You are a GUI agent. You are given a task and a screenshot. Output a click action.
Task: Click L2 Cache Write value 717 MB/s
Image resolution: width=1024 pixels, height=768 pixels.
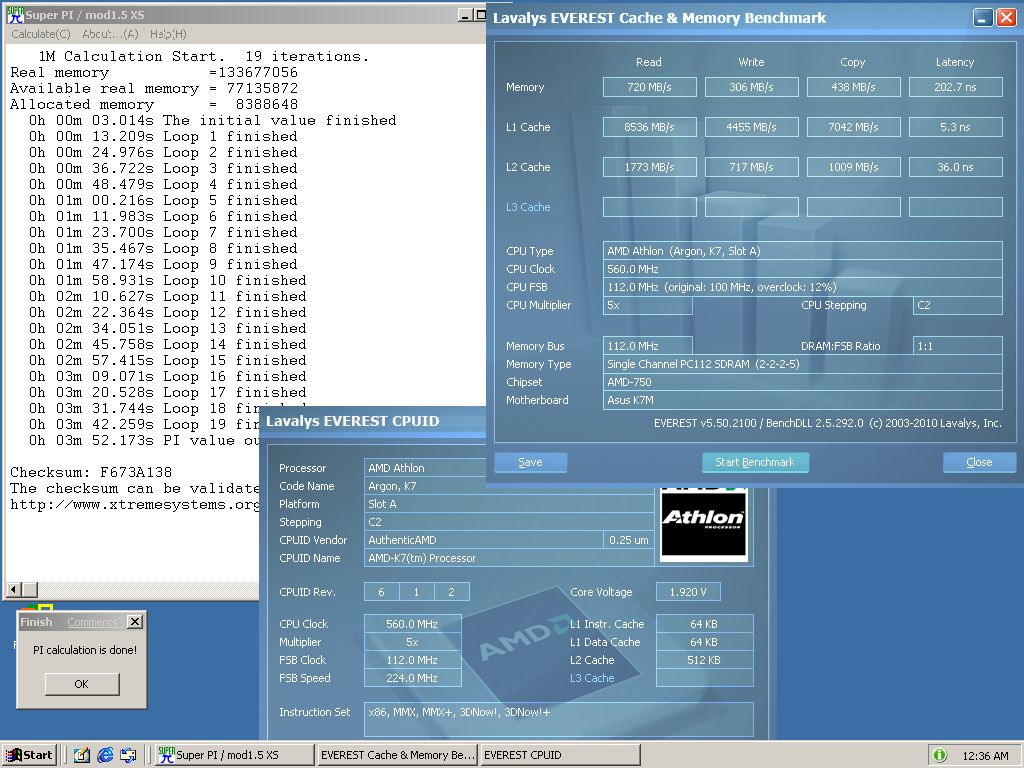coord(752,167)
